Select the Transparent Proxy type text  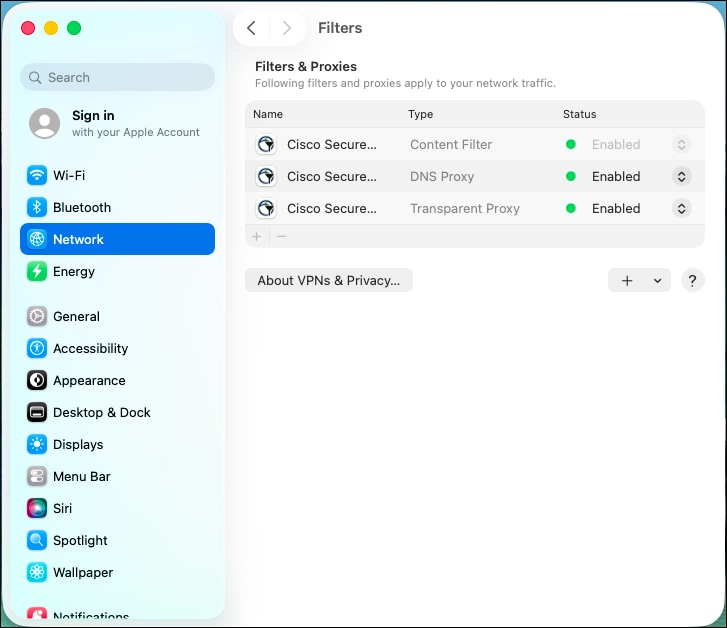coord(465,208)
